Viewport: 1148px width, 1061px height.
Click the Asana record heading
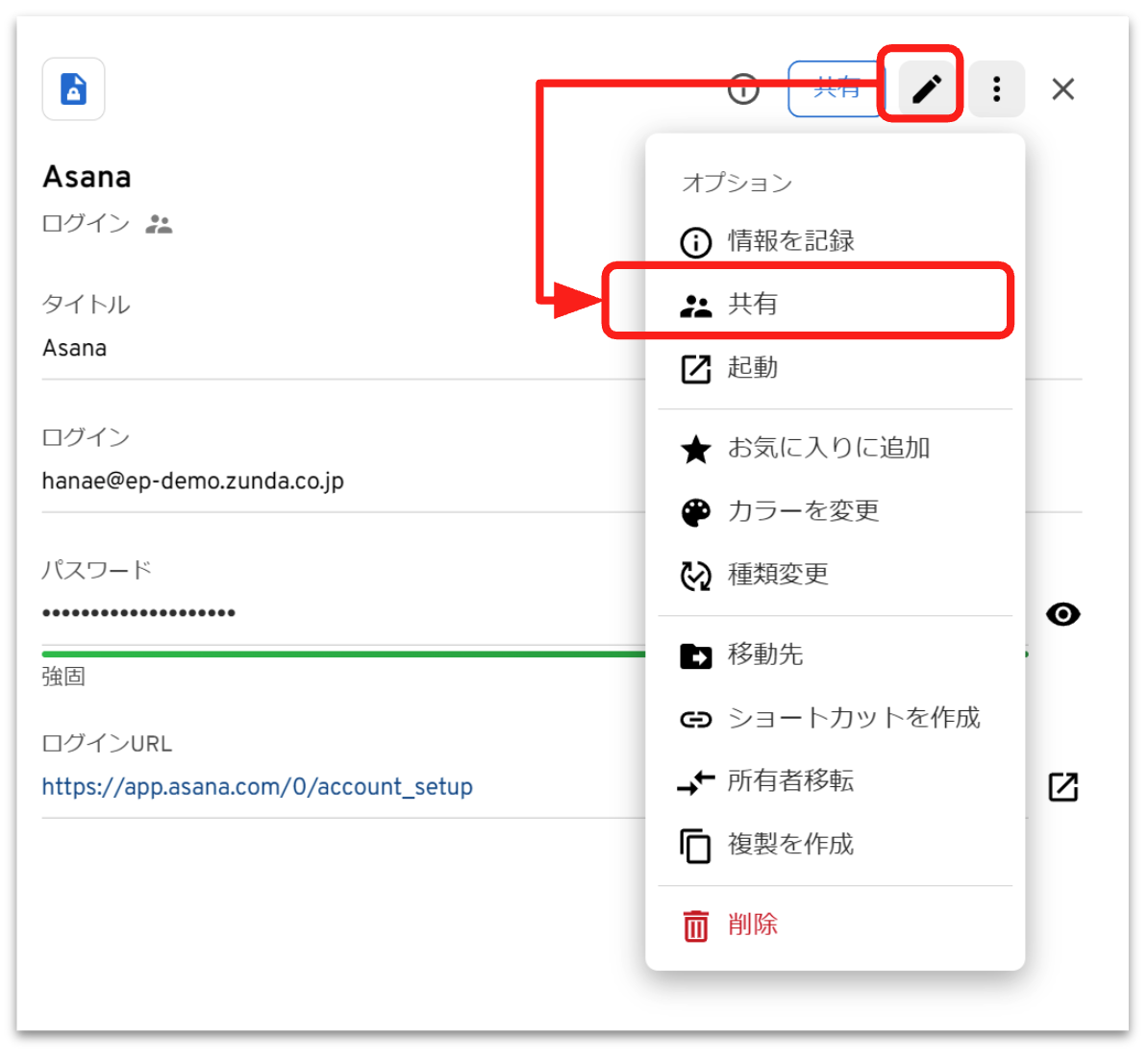point(87,177)
